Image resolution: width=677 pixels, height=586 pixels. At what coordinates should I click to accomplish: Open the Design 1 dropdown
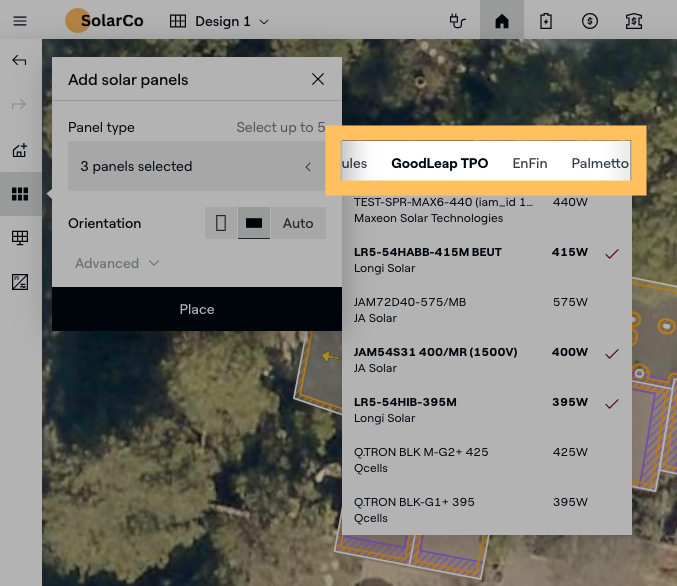click(x=220, y=21)
